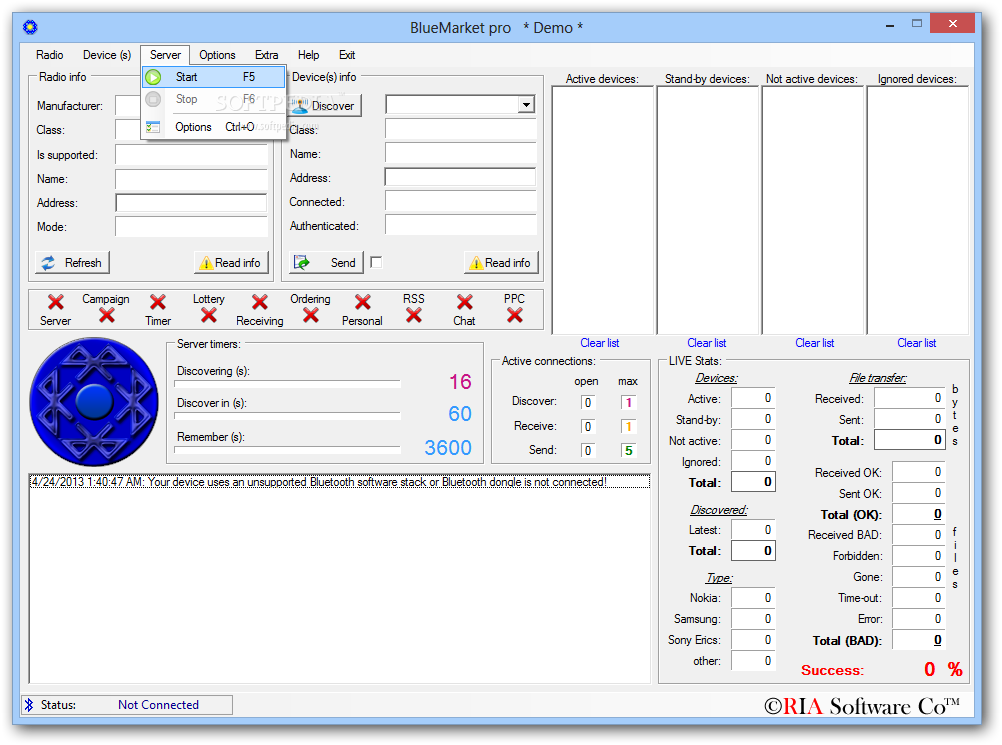Click the Exit menu item
Image resolution: width=1002 pixels, height=745 pixels.
(347, 55)
